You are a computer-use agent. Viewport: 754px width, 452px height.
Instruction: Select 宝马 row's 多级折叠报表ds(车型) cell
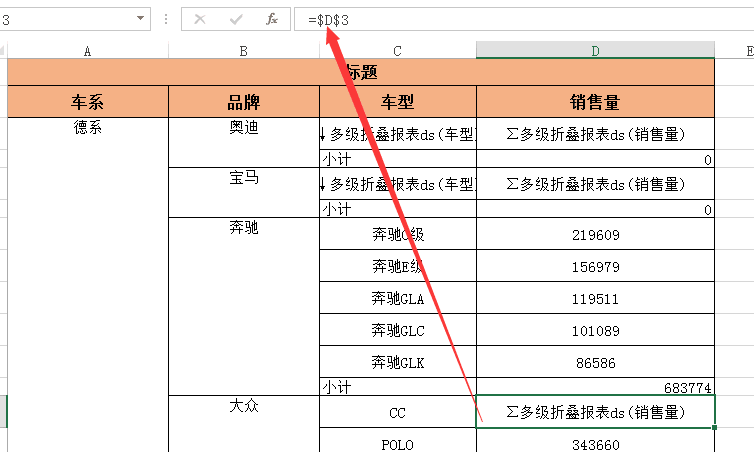pyautogui.click(x=398, y=184)
